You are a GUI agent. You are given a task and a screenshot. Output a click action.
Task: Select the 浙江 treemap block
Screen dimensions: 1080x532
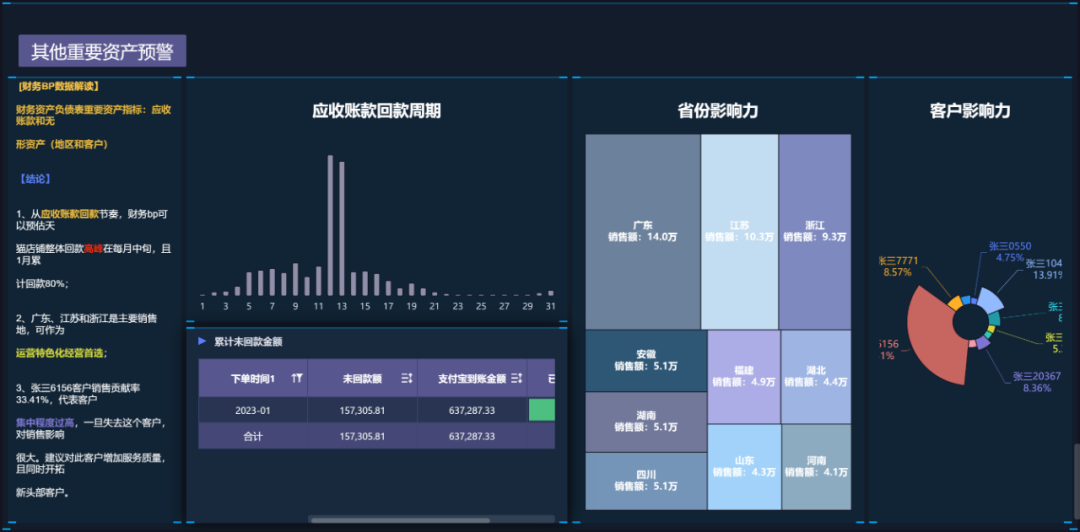[x=815, y=232]
